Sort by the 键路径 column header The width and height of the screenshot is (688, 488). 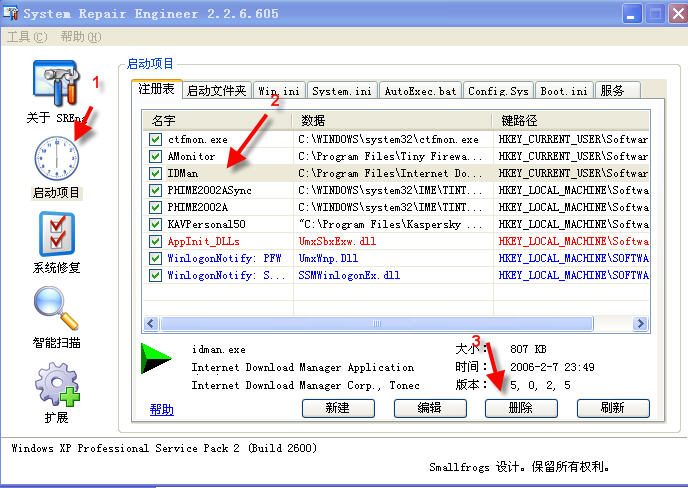click(571, 120)
